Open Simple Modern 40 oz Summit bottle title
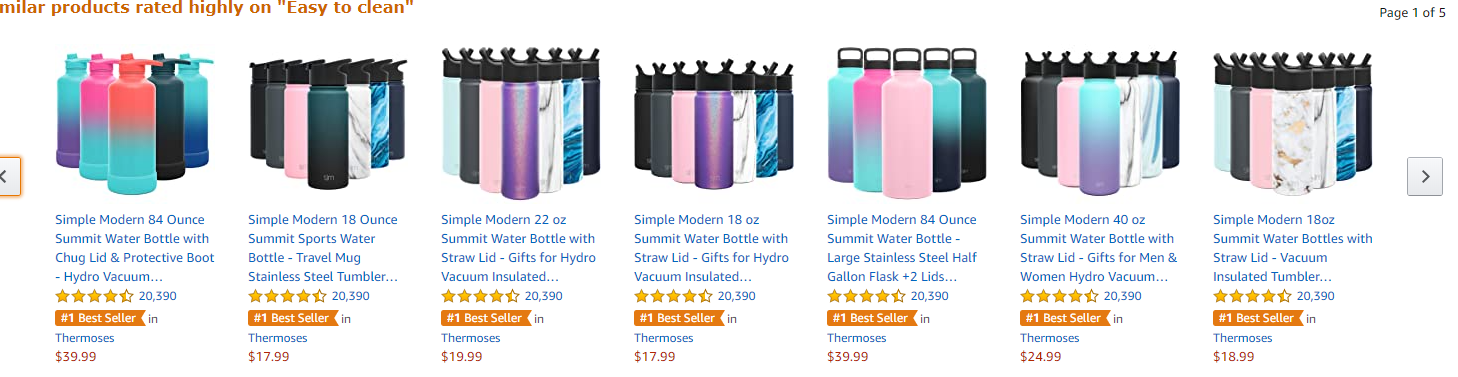This screenshot has width=1458, height=377. point(1098,248)
